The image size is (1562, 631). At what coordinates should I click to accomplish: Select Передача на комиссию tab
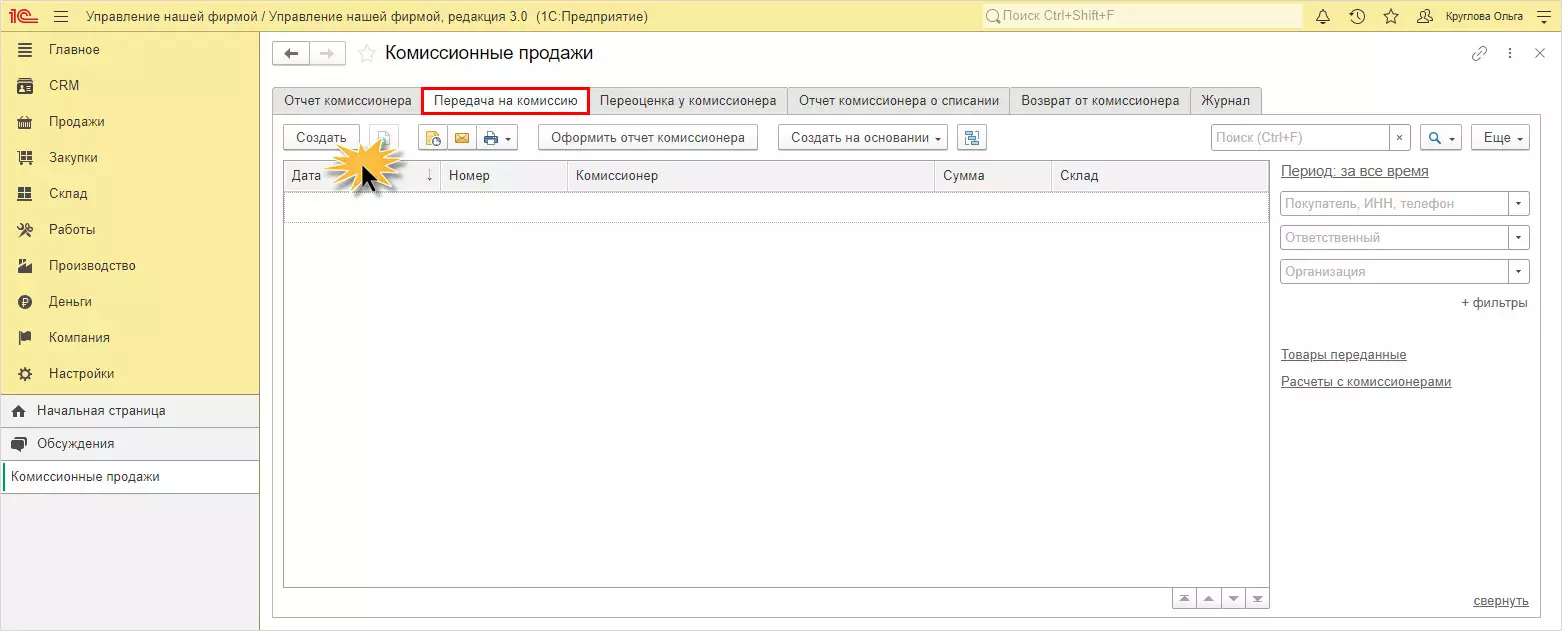[505, 100]
